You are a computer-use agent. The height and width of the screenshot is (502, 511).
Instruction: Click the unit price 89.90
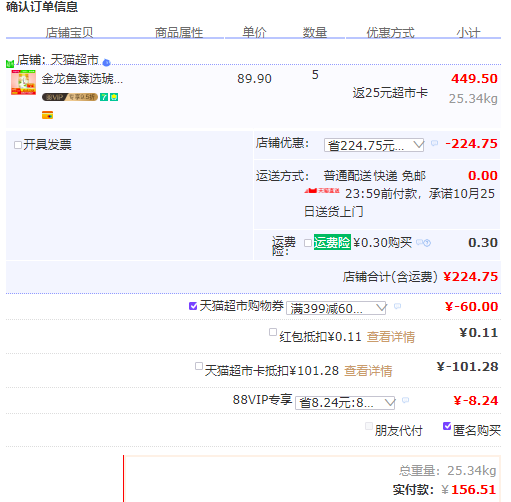click(x=254, y=79)
